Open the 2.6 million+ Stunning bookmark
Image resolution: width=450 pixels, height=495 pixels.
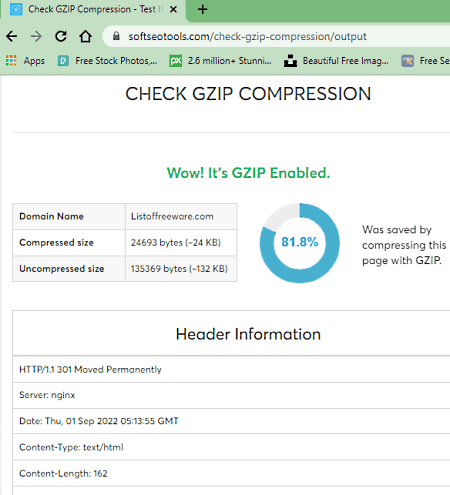point(220,61)
